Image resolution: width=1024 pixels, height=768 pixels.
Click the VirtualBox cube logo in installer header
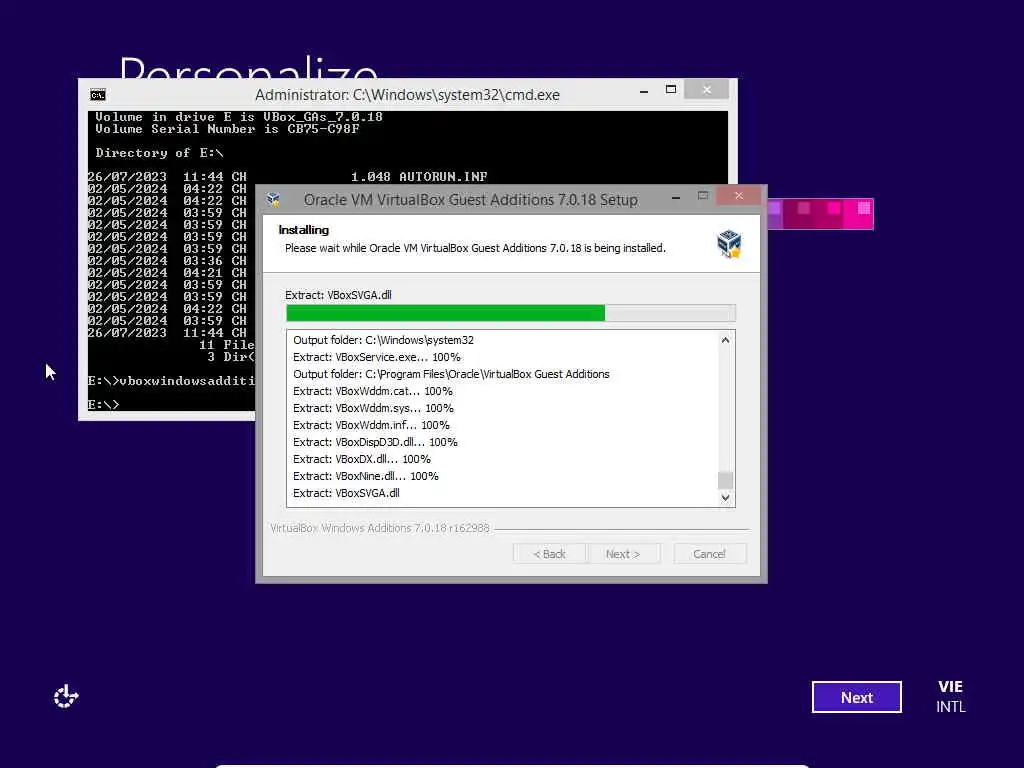729,244
